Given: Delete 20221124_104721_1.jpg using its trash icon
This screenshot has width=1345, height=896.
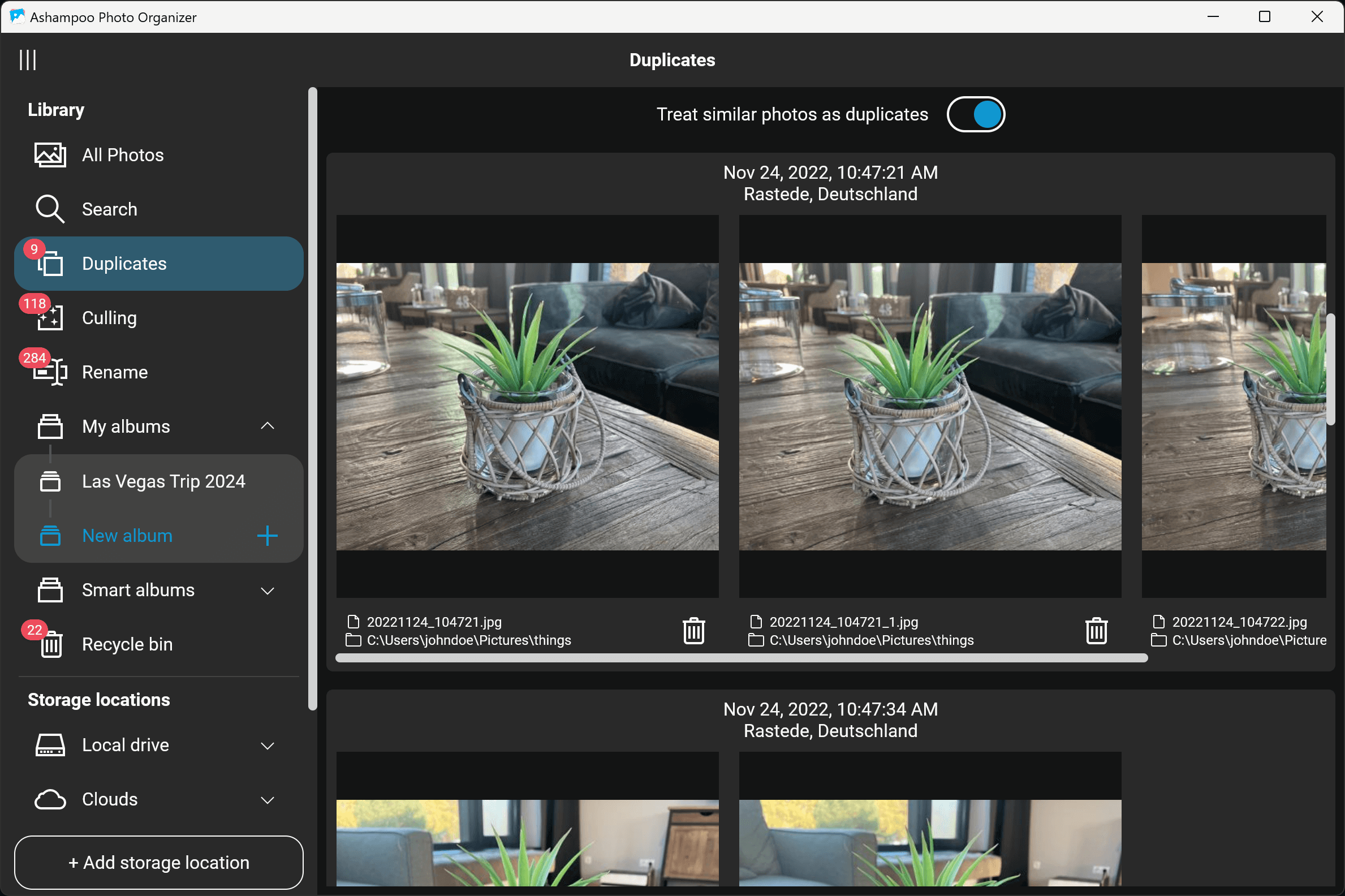Looking at the screenshot, I should (1097, 631).
